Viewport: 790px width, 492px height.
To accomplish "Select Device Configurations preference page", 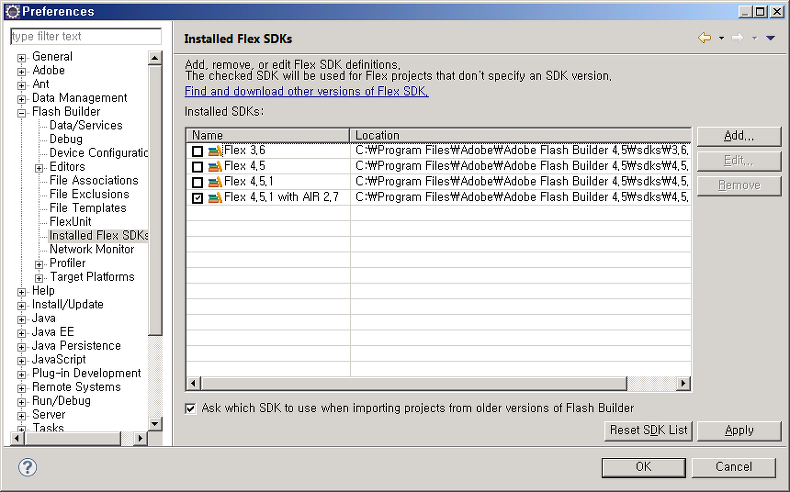I will 98,153.
